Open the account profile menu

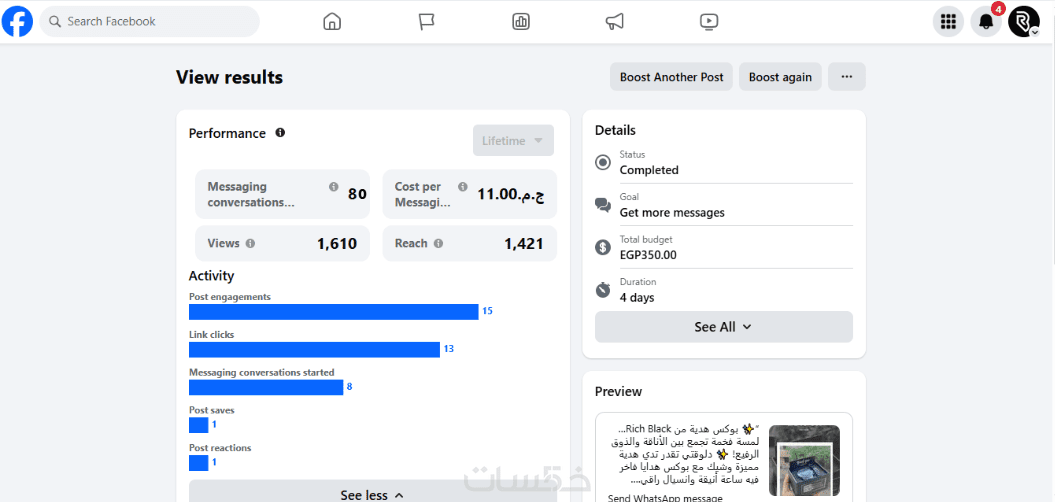[x=1024, y=22]
